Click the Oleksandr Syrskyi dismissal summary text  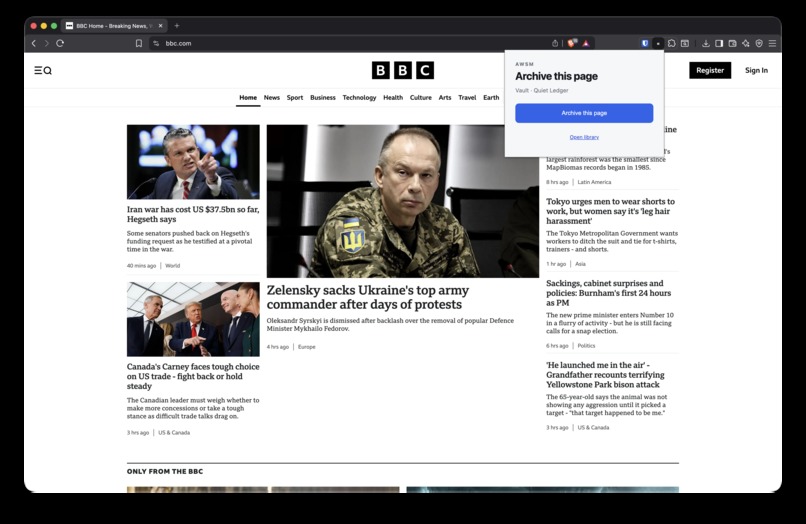pos(390,324)
